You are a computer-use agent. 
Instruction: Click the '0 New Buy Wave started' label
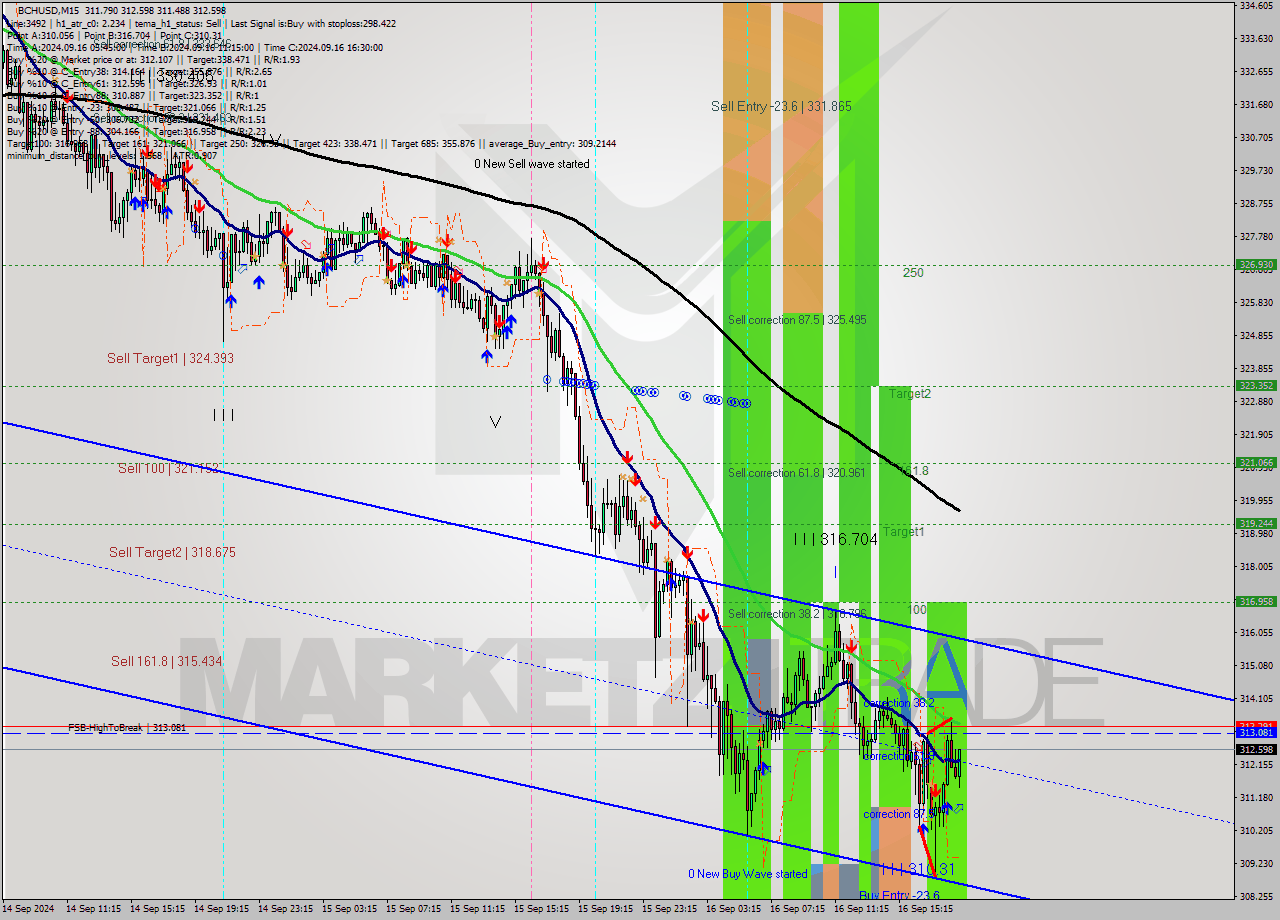click(747, 874)
